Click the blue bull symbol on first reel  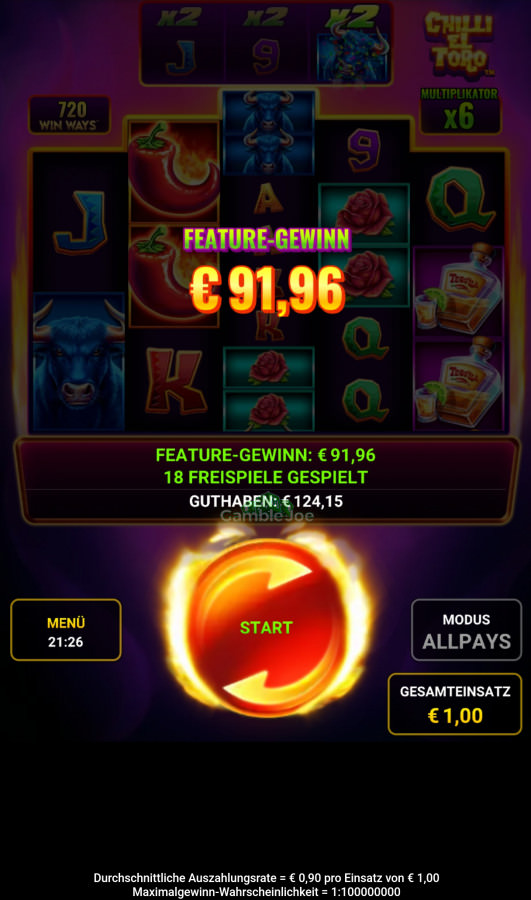tap(79, 363)
